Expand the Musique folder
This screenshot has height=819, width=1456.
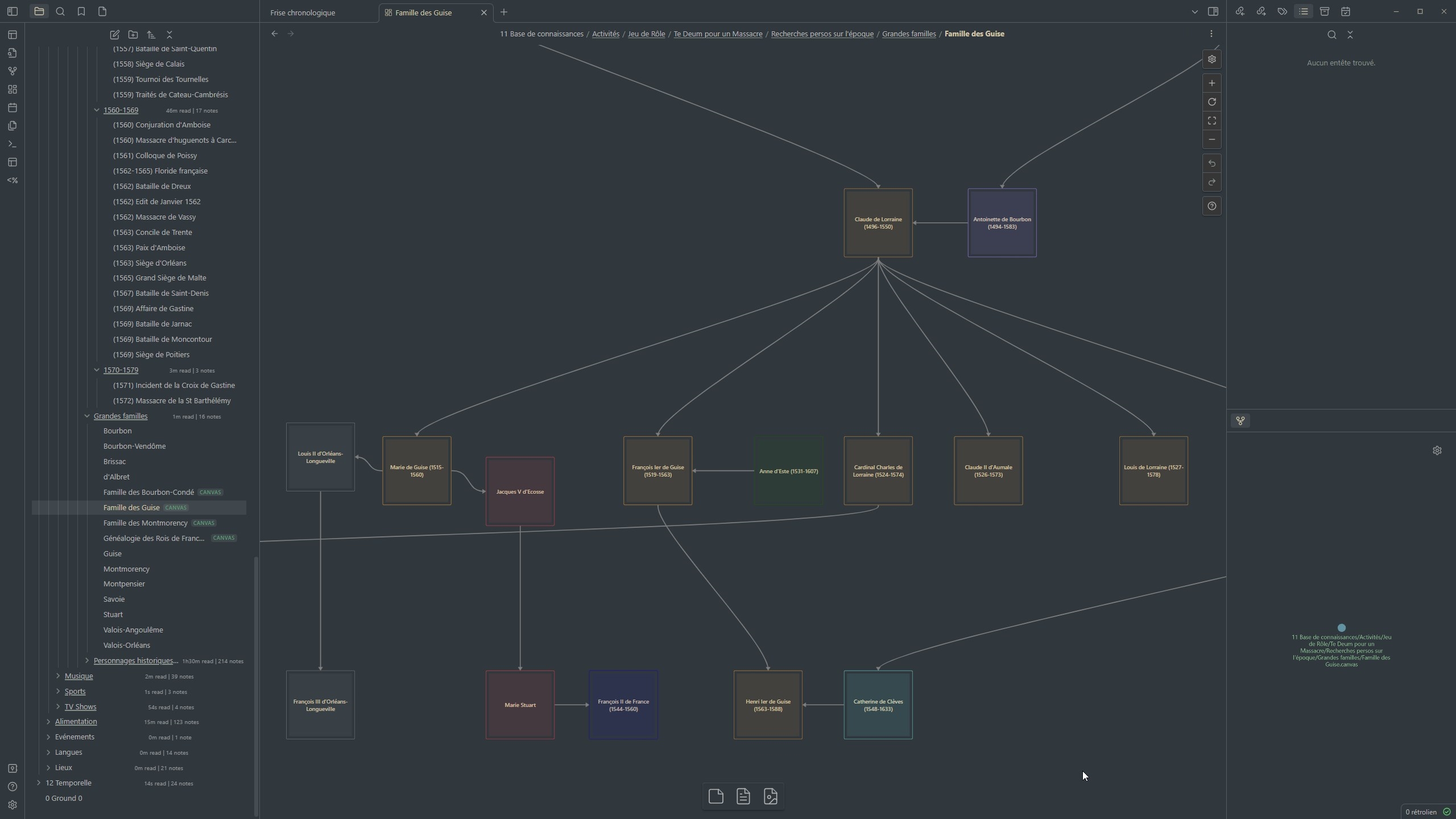(58, 676)
